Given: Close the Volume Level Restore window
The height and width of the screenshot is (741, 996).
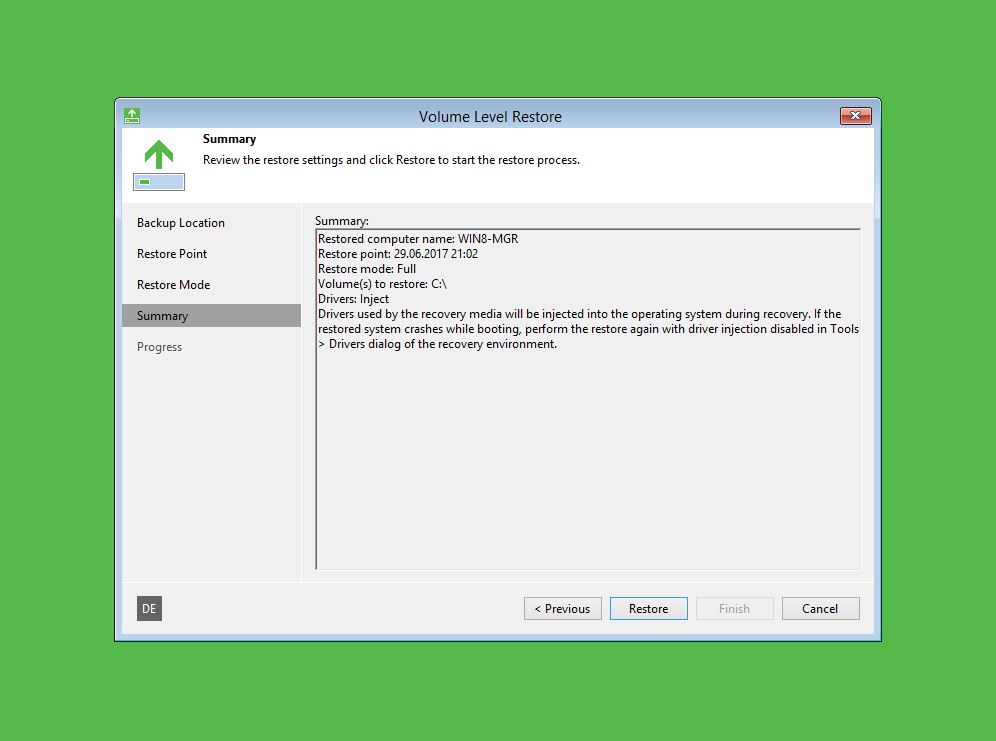Looking at the screenshot, I should pos(855,116).
